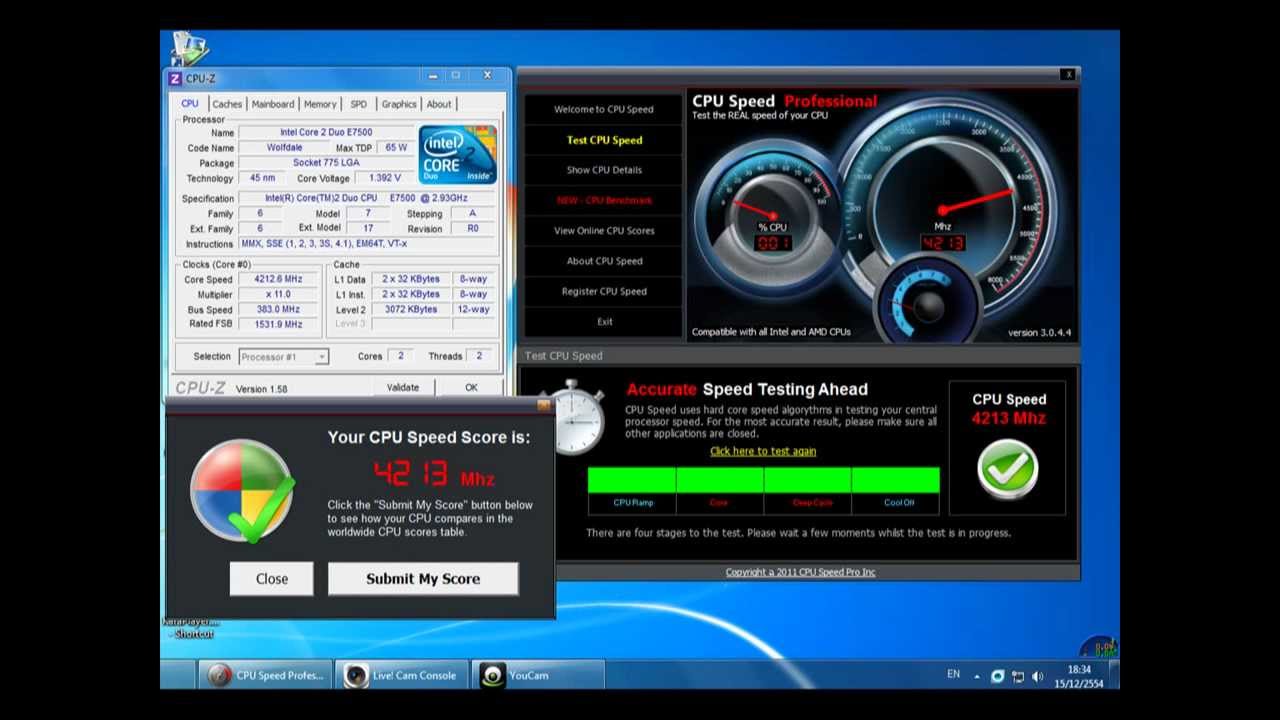
Task: Click the Multiplier value x 11.0
Action: (277, 295)
